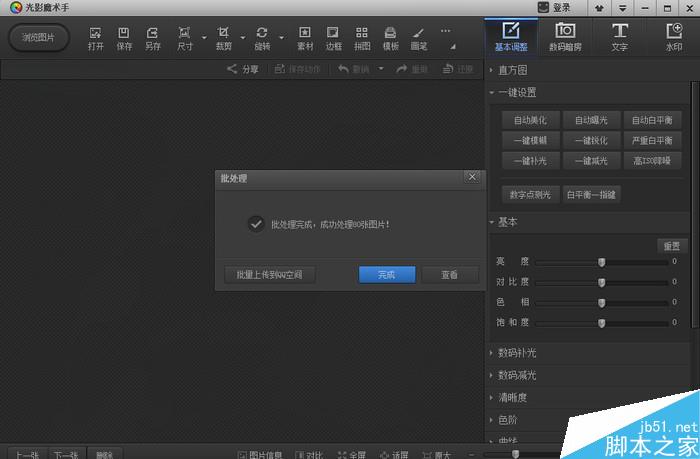Select the 画笔 brush tool

(x=419, y=39)
